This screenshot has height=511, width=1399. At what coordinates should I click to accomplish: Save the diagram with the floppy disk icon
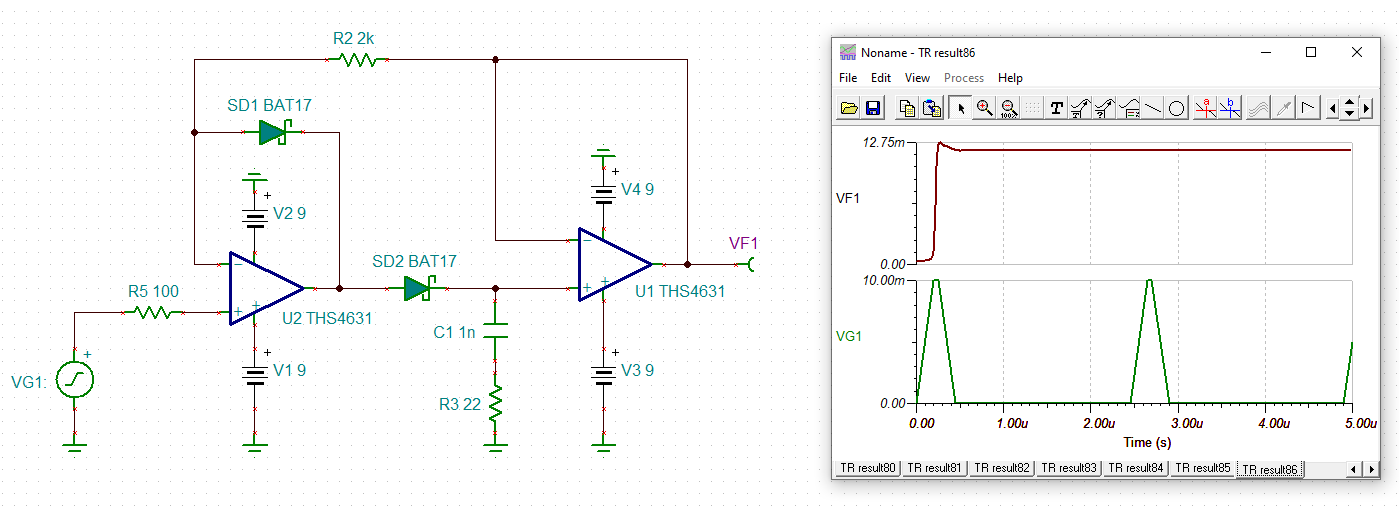pos(872,108)
